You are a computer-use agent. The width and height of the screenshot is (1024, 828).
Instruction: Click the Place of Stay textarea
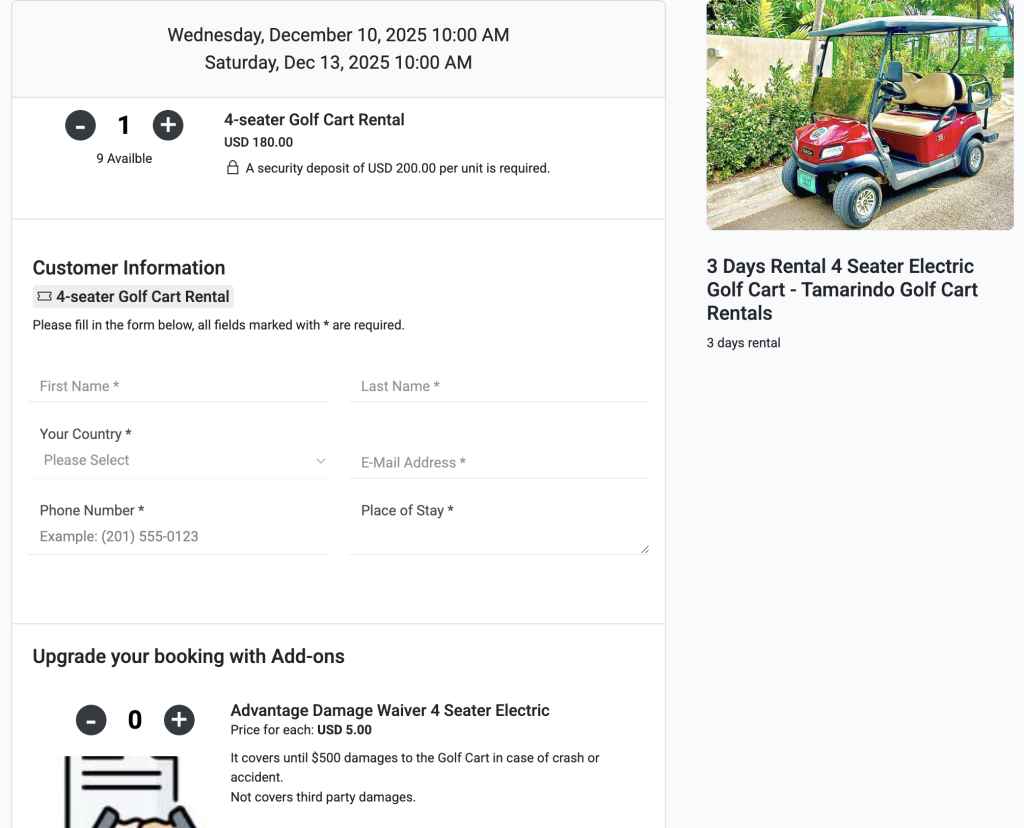[x=498, y=537]
